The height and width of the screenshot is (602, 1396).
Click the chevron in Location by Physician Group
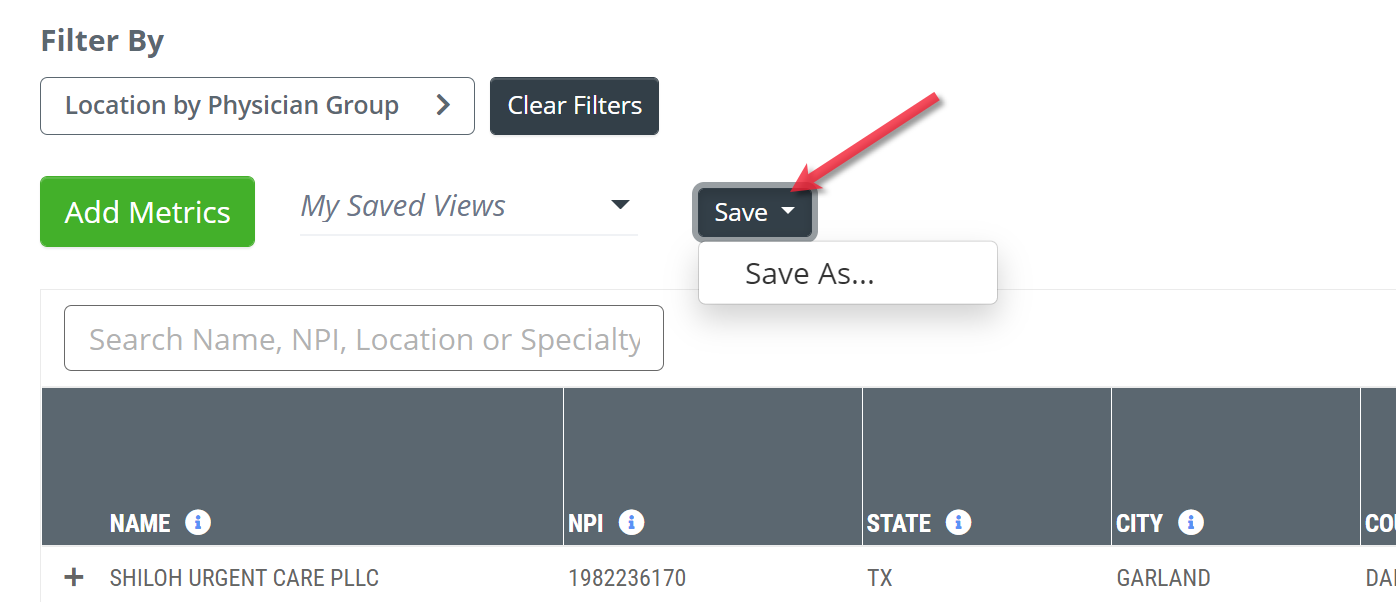(x=443, y=105)
